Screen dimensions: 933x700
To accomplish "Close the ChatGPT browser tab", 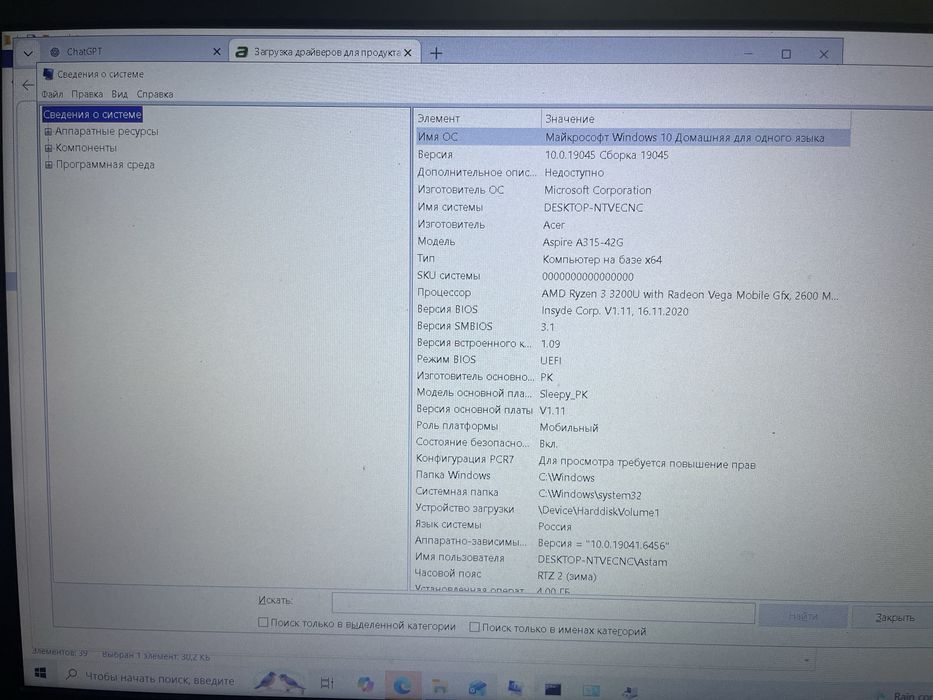I will coord(217,52).
